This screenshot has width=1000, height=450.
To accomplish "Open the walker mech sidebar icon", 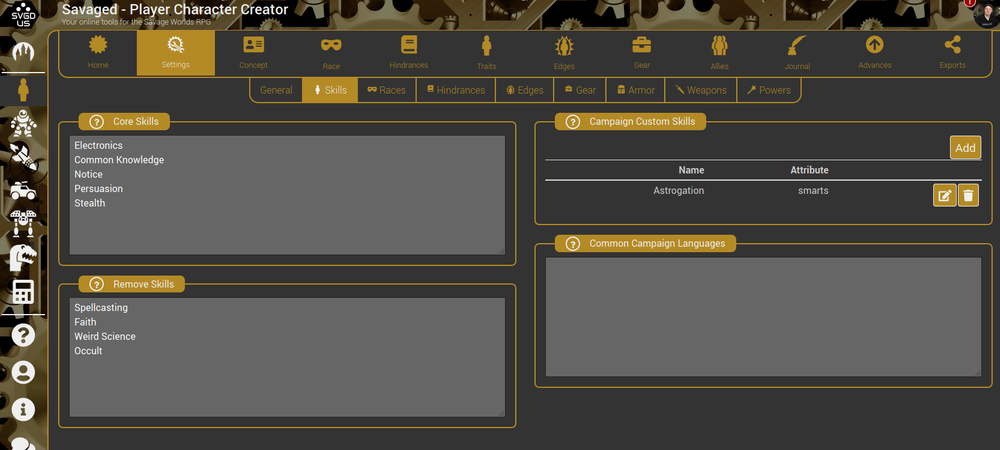I will coord(24,224).
